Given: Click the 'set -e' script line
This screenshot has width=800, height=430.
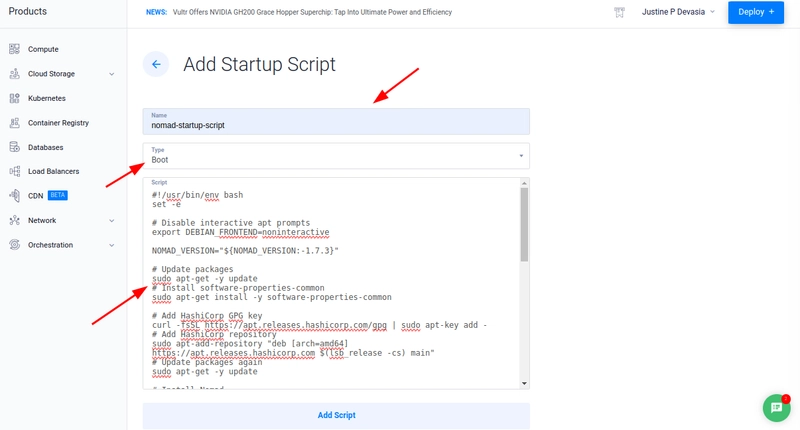Looking at the screenshot, I should click(166, 204).
